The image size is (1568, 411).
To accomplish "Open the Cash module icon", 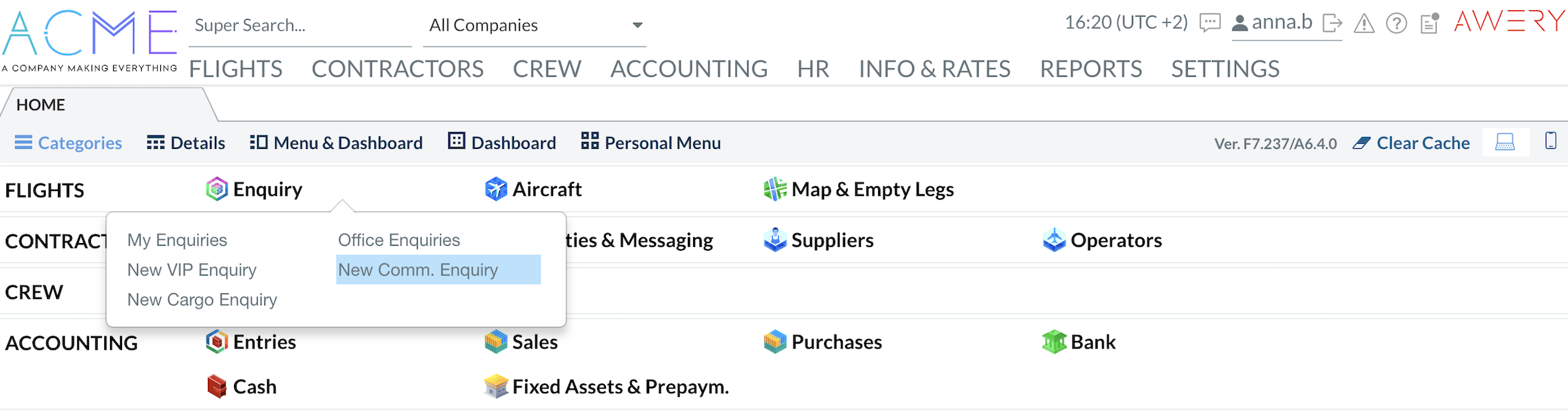I will pyautogui.click(x=216, y=386).
